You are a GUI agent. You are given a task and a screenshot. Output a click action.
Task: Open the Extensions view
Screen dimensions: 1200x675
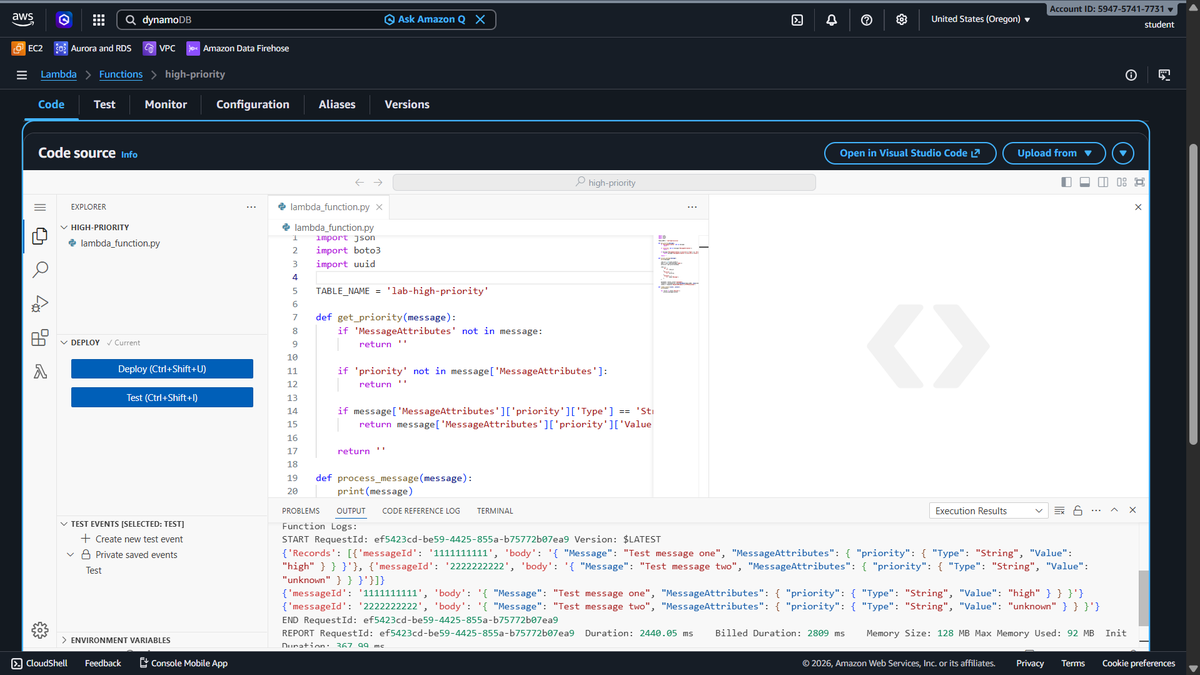[40, 338]
